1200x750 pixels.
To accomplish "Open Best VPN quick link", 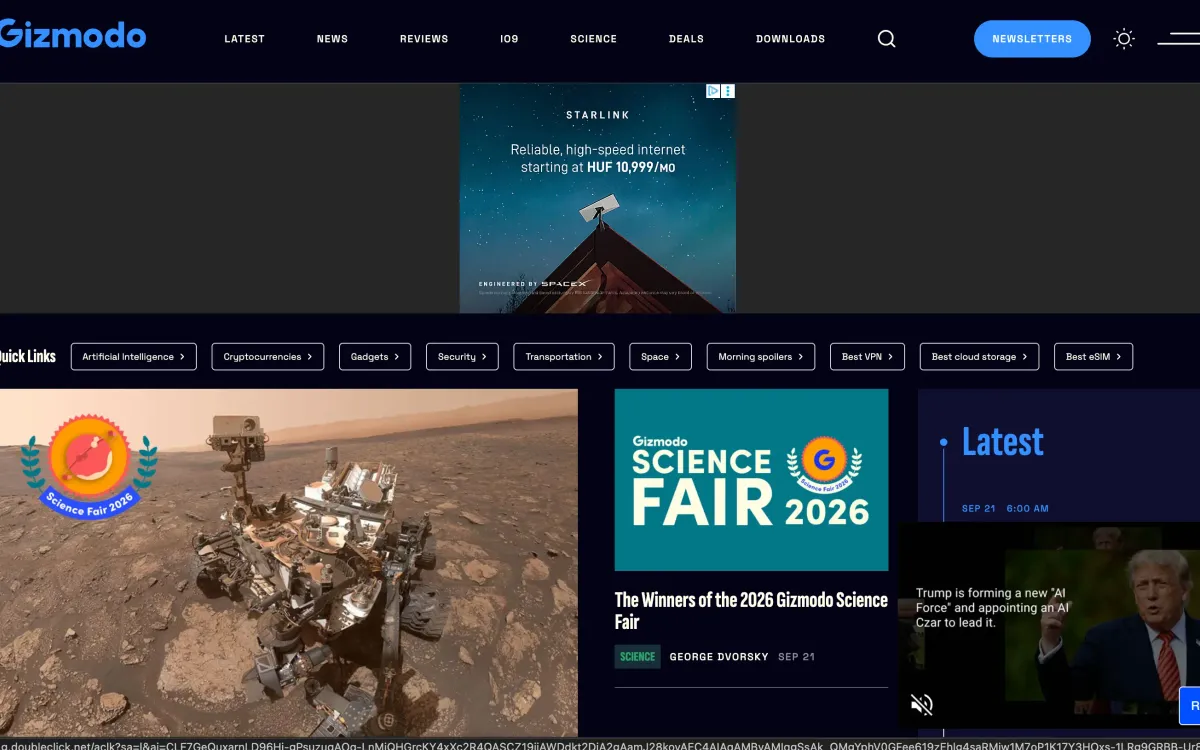I will [867, 357].
